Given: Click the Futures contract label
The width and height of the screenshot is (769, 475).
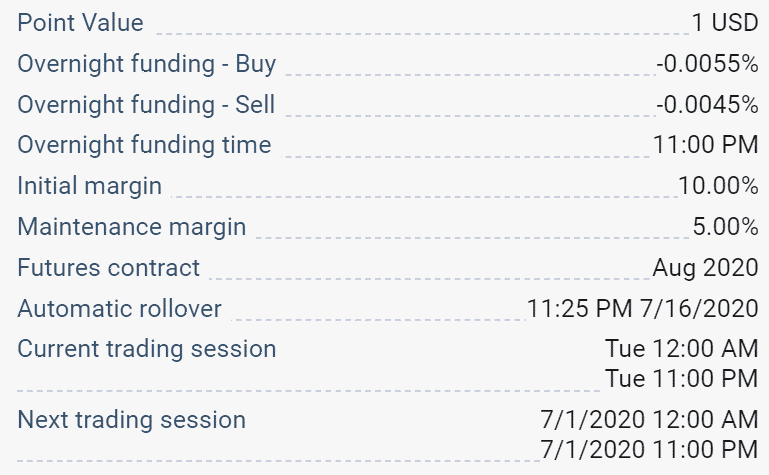Looking at the screenshot, I should tap(108, 268).
